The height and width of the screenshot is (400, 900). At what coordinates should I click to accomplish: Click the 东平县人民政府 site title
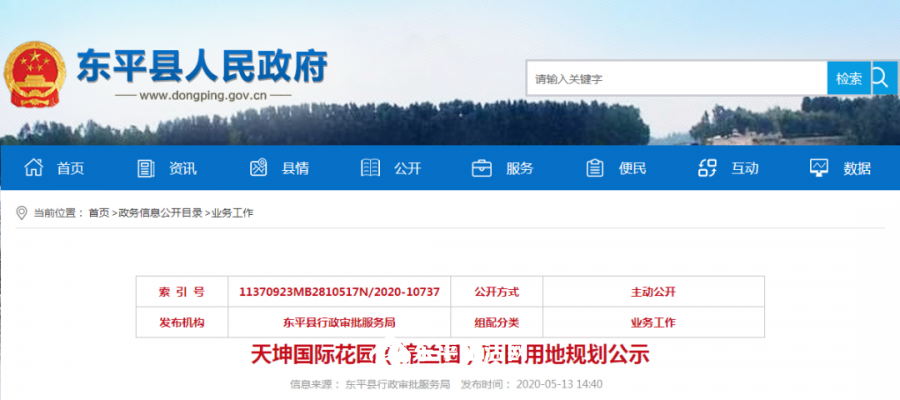coord(202,66)
